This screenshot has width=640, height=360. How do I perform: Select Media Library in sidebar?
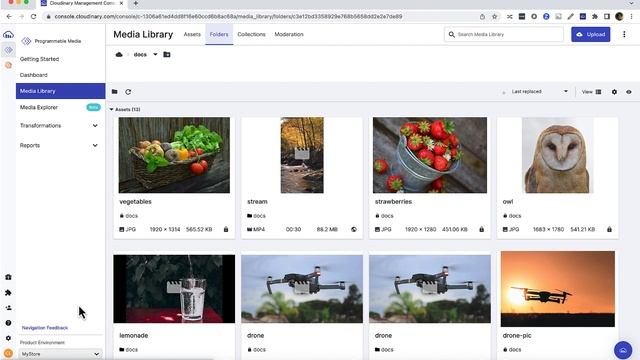pos(60,91)
